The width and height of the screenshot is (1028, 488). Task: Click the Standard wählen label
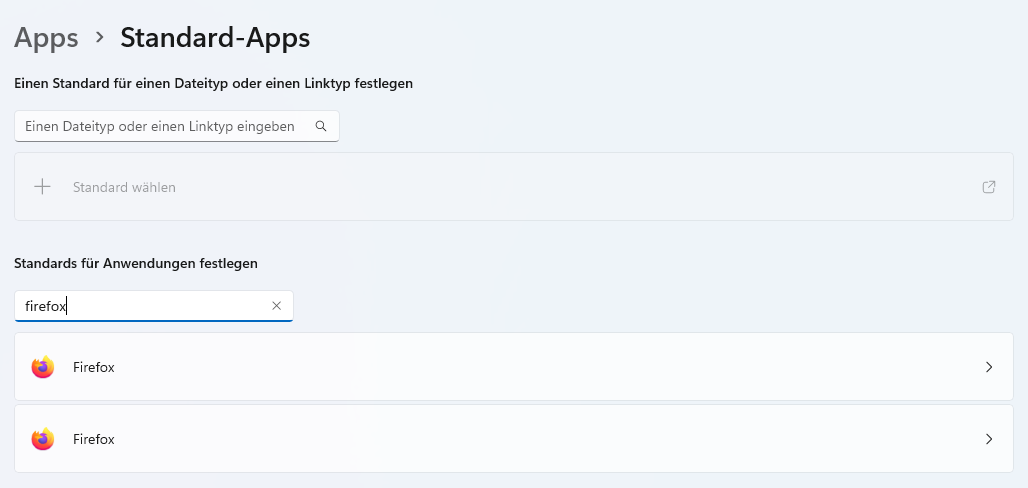tap(124, 188)
